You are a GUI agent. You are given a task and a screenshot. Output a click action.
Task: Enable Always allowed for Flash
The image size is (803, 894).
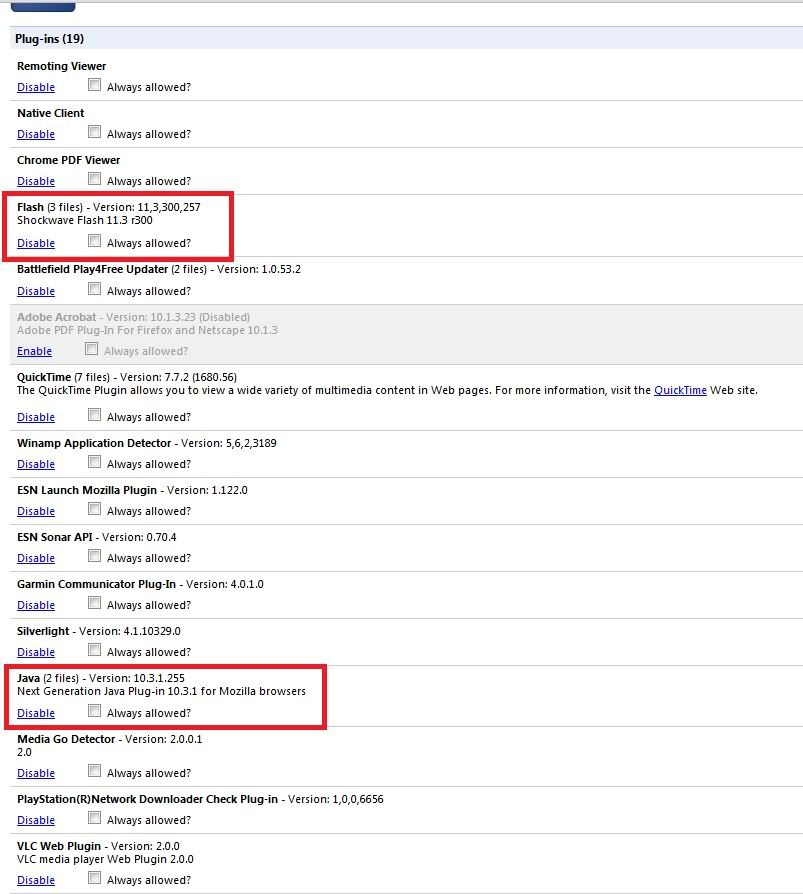click(x=95, y=241)
